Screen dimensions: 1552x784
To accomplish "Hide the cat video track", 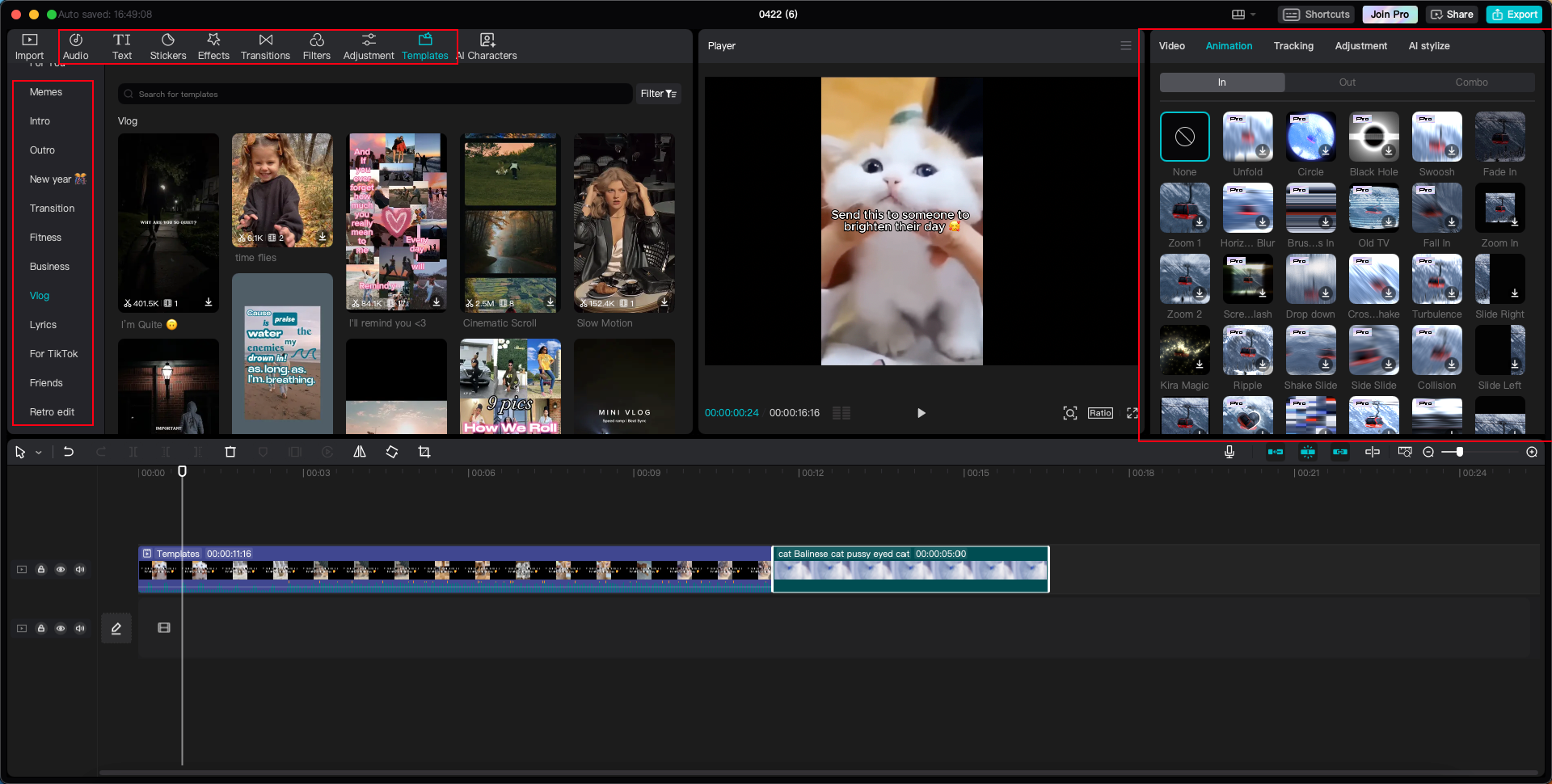I will [61, 569].
